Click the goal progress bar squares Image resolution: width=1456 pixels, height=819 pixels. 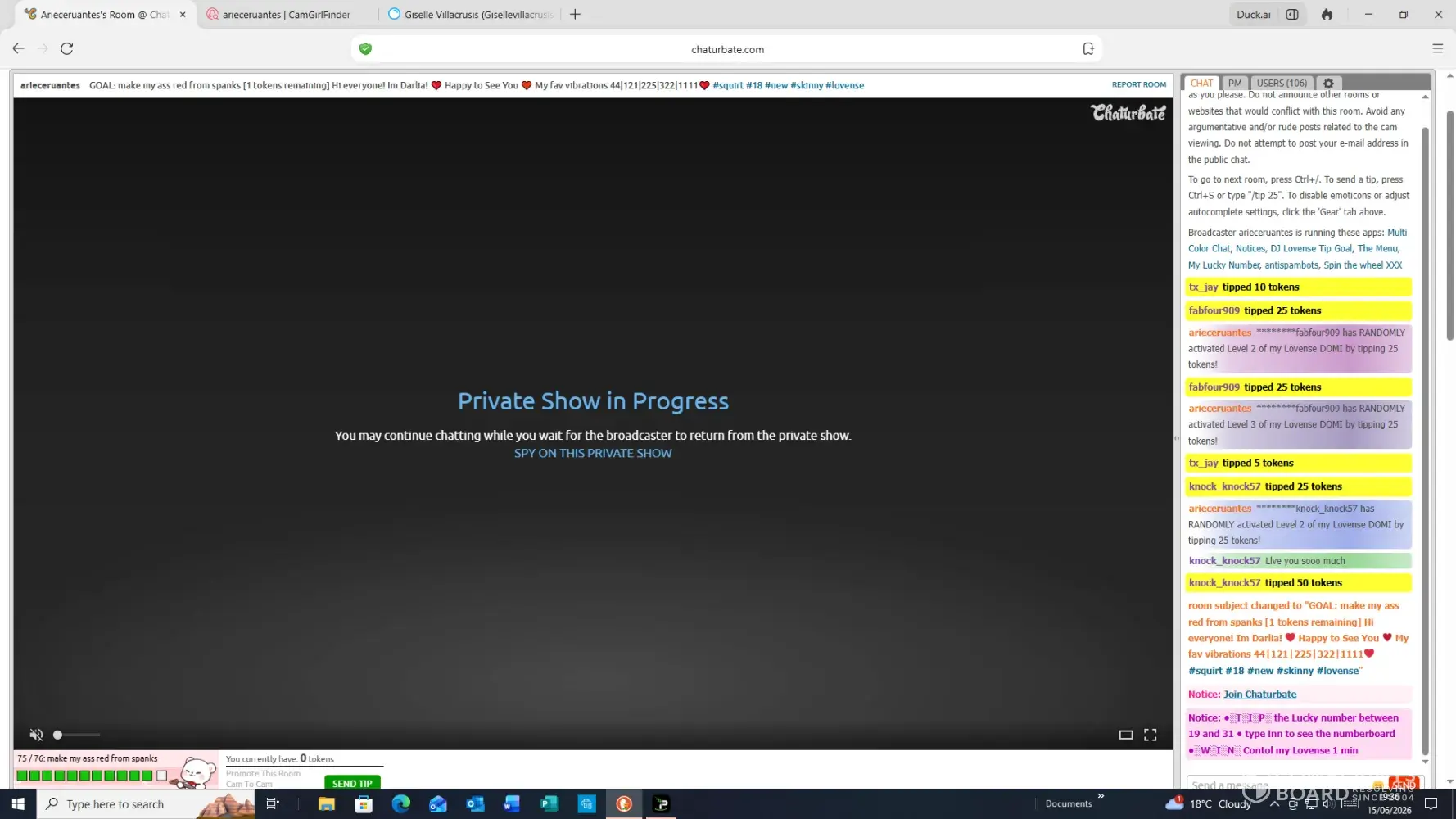point(92,776)
